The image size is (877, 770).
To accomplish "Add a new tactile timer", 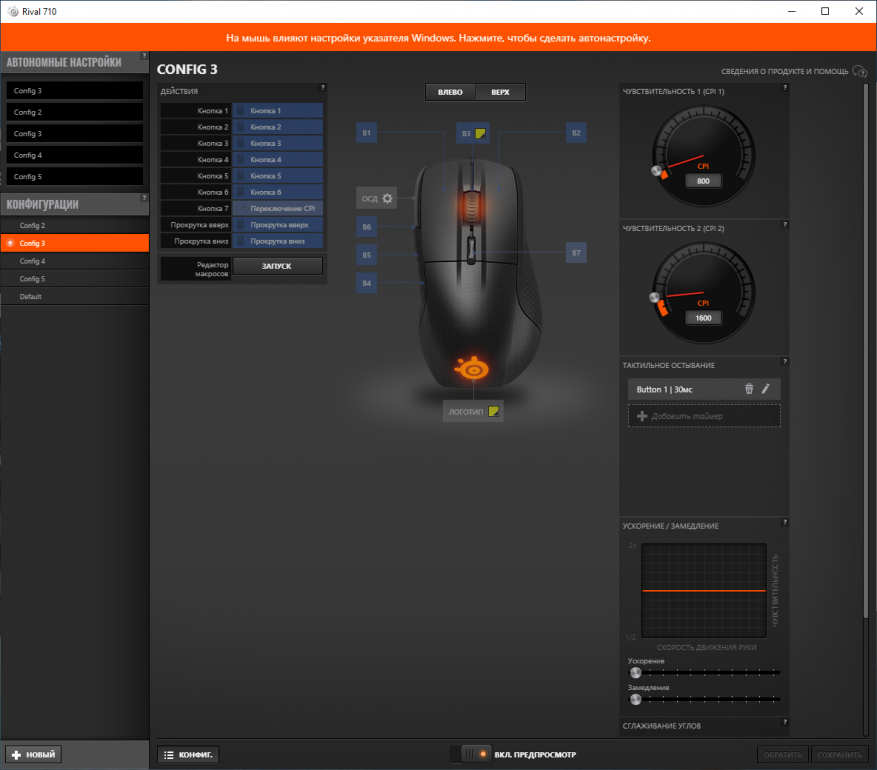I will [704, 415].
